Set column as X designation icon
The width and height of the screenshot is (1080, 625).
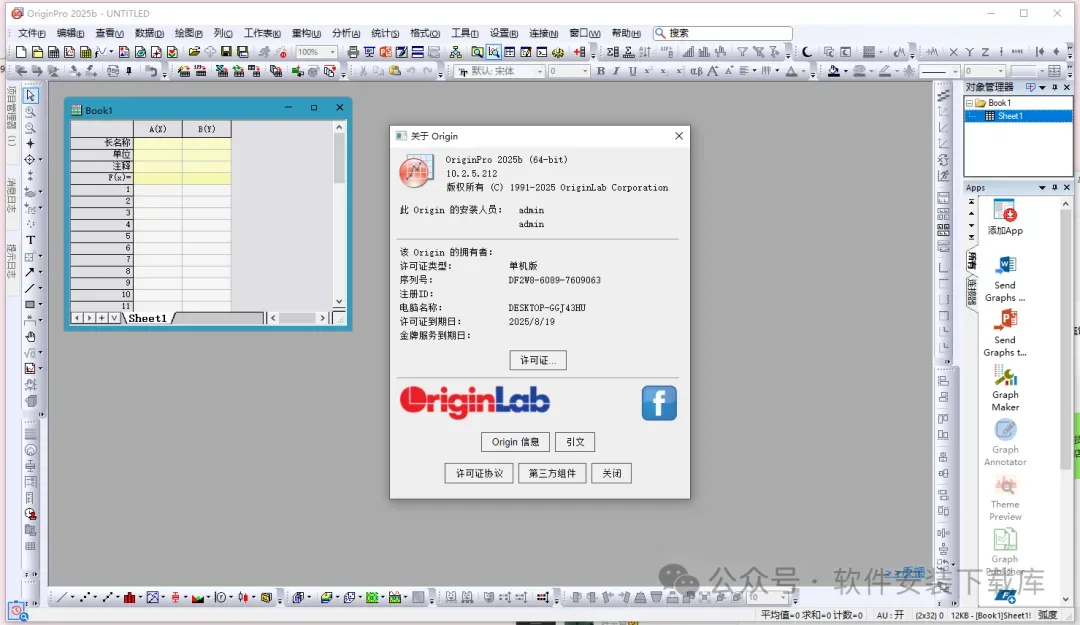click(953, 52)
